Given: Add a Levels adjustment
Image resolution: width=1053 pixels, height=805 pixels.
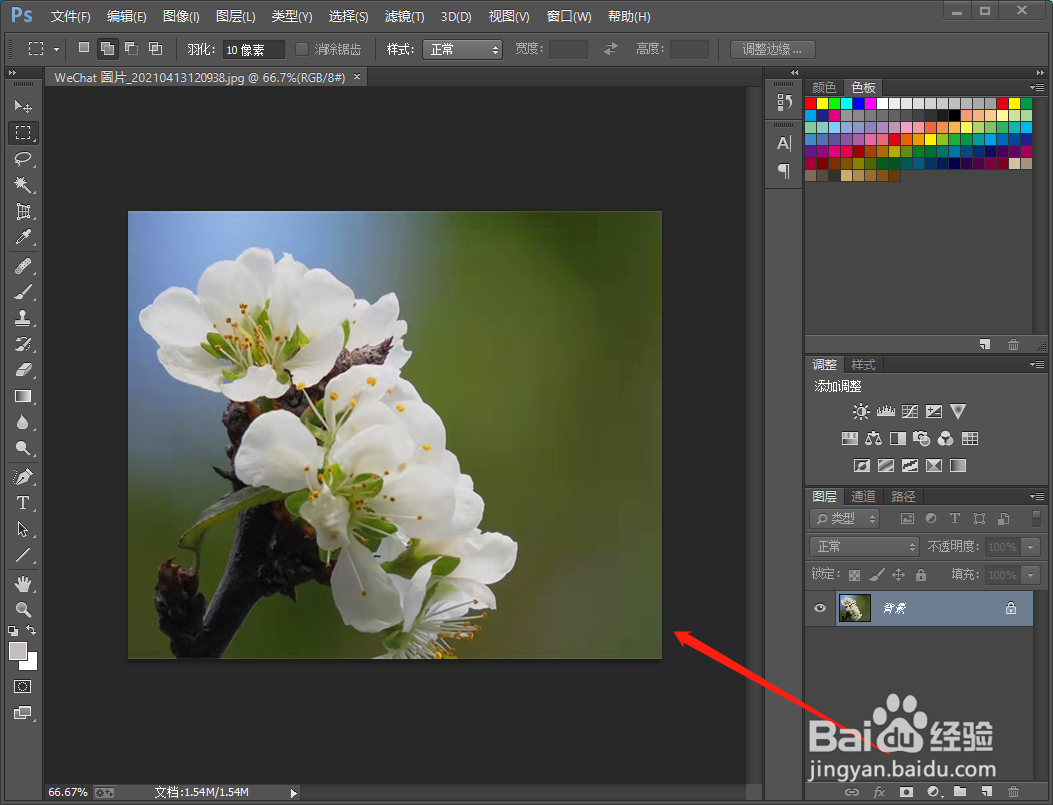Looking at the screenshot, I should tap(886, 412).
